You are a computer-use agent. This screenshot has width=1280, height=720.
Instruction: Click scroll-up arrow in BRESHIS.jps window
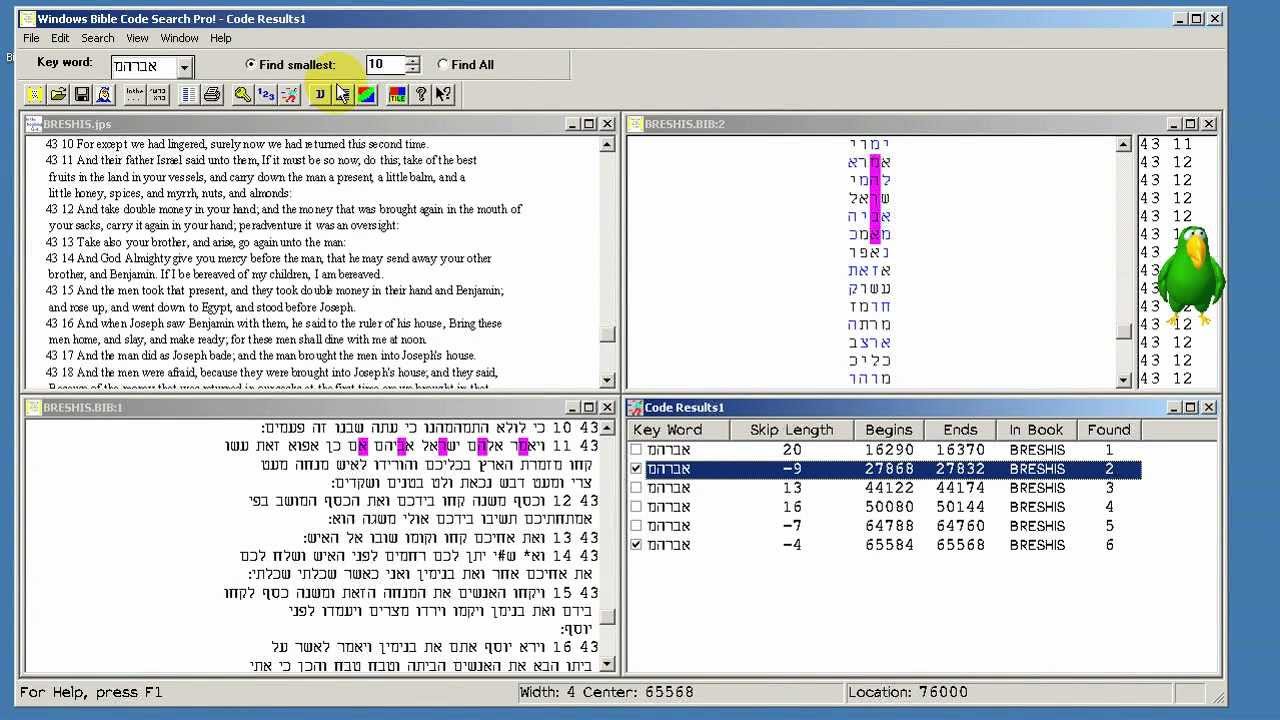pyautogui.click(x=607, y=145)
